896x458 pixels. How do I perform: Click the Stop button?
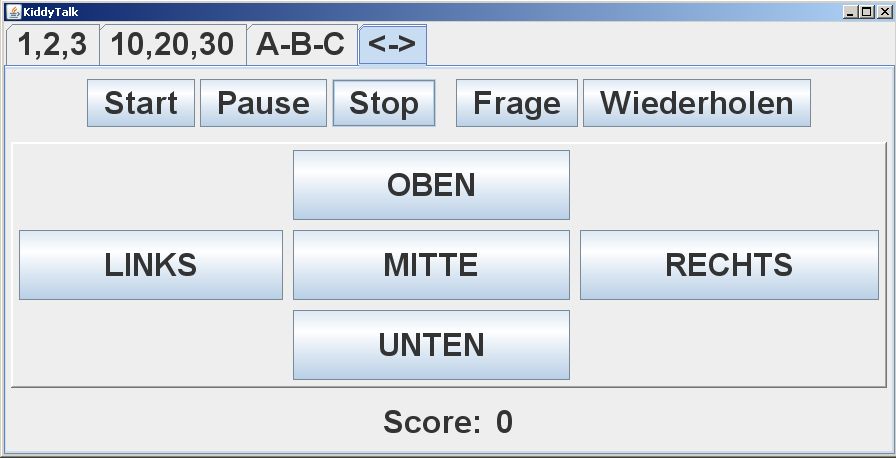coord(384,103)
